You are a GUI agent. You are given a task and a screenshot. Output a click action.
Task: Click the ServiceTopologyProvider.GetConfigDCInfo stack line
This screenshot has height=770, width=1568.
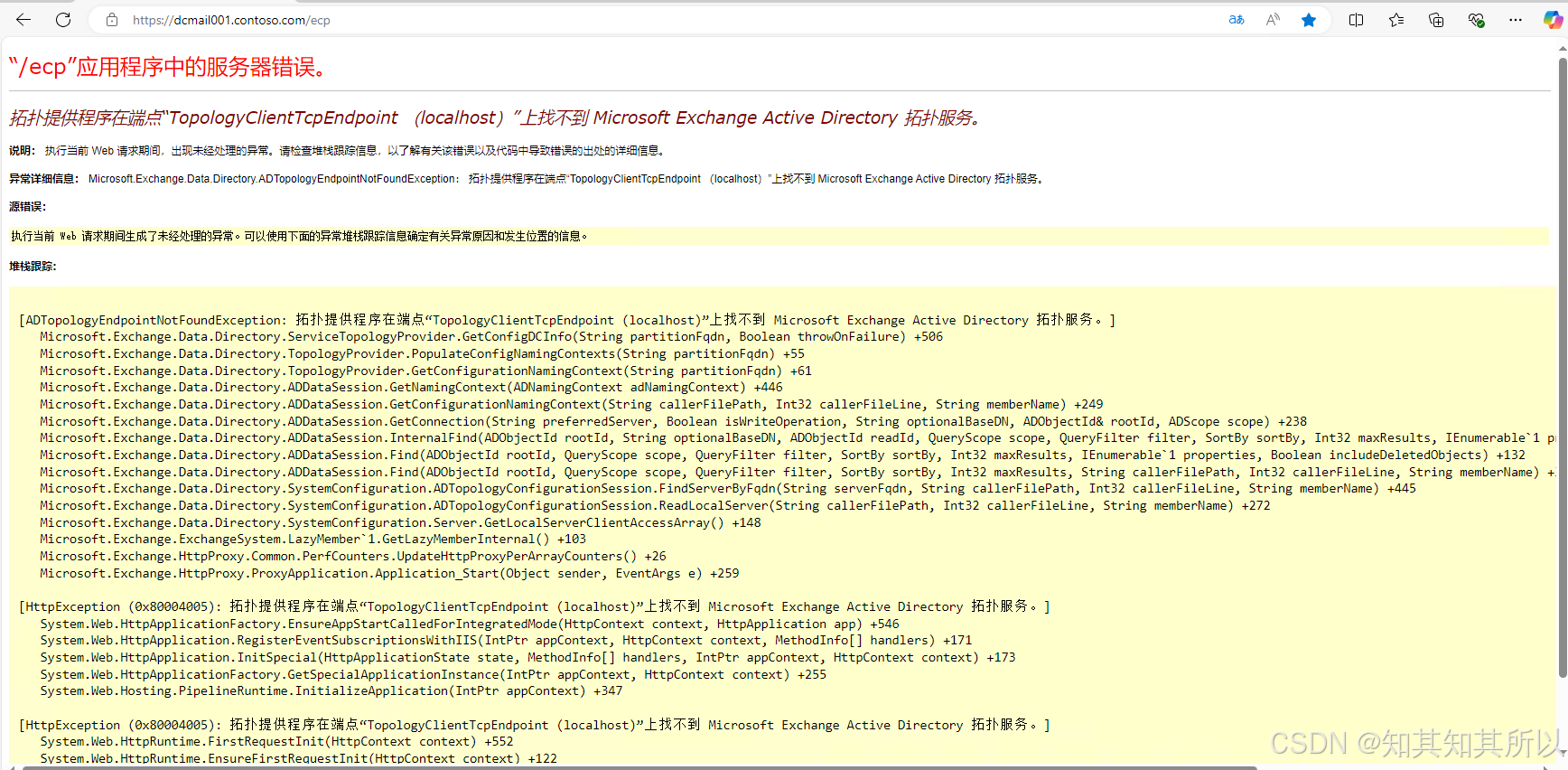[x=491, y=336]
